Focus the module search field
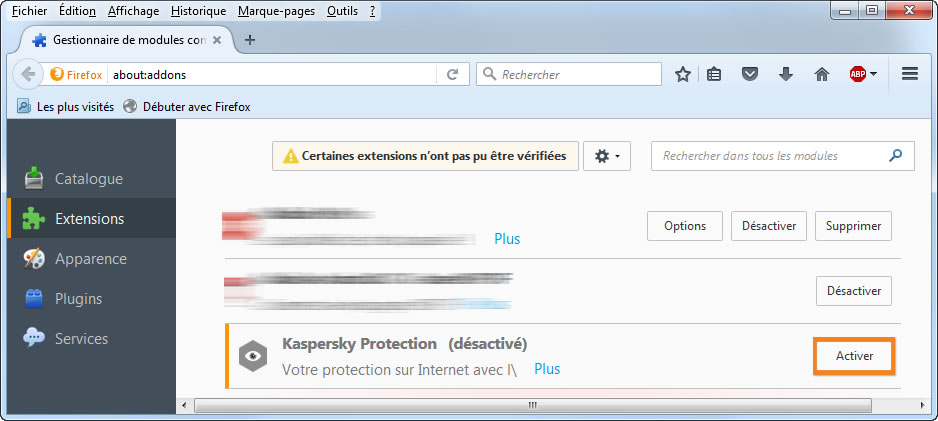Viewport: 938px width, 421px height. point(770,156)
